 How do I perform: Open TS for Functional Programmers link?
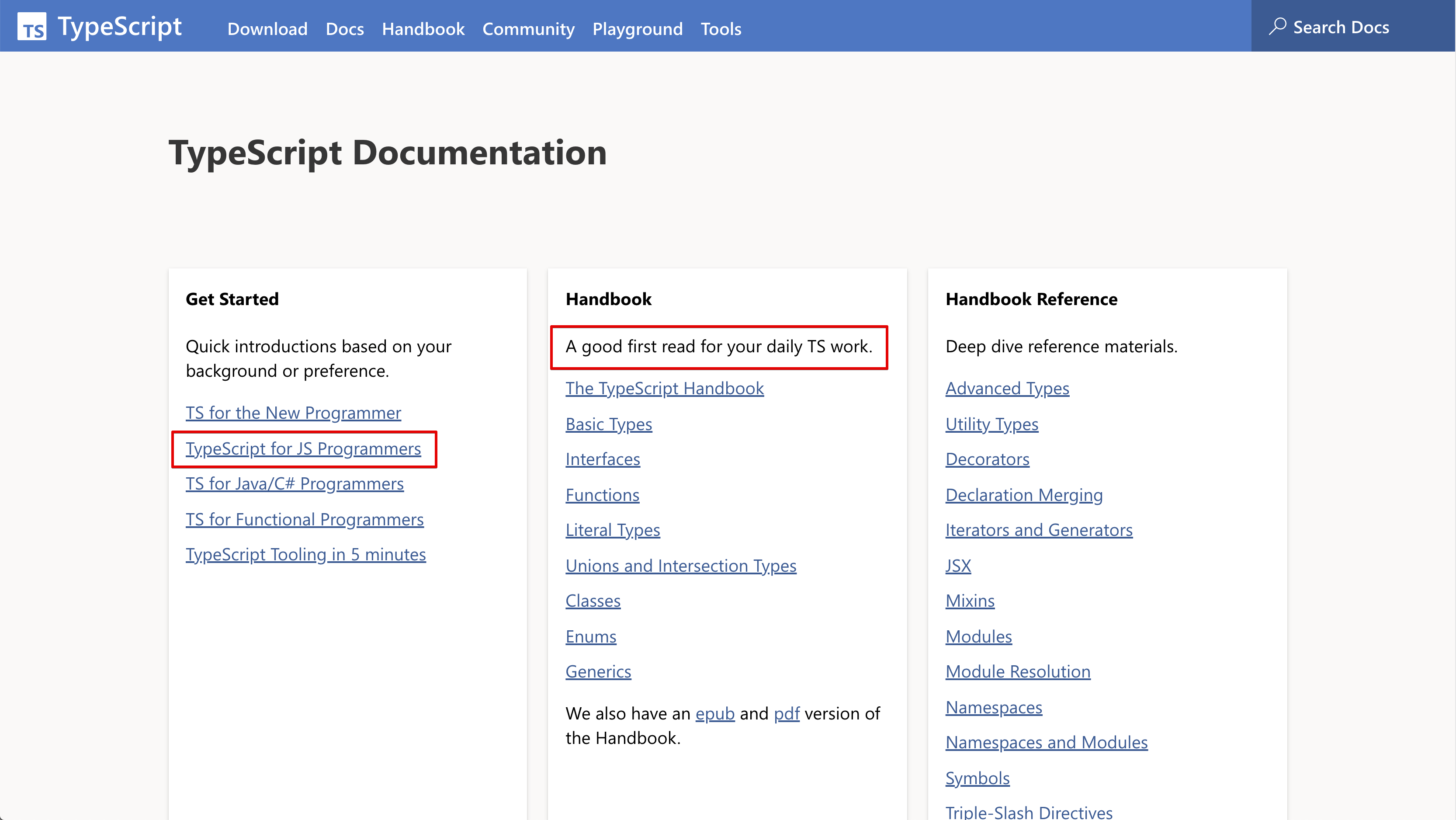coord(304,519)
